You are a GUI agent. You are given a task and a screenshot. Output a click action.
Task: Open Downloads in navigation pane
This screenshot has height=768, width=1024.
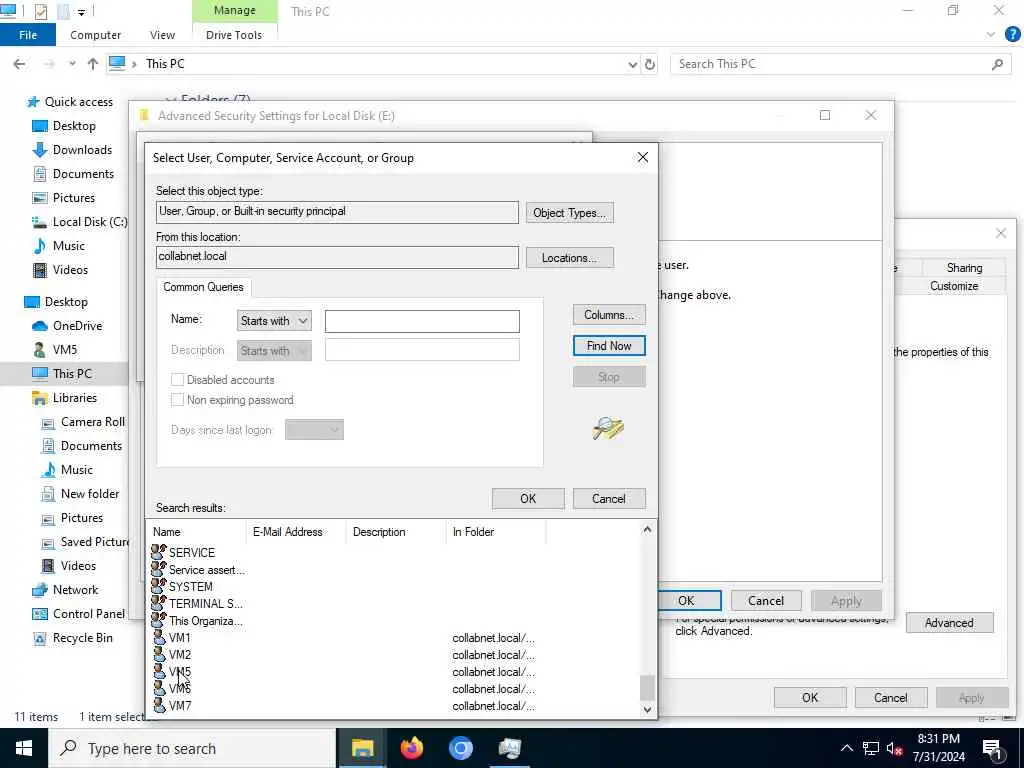click(x=82, y=150)
